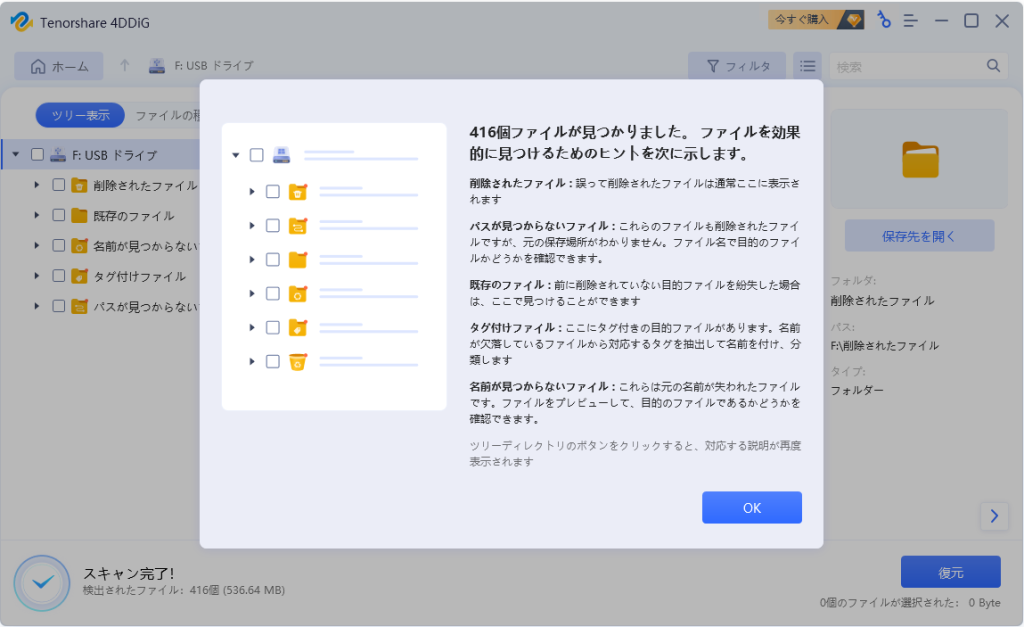The width and height of the screenshot is (1024, 627).
Task: Check the タグ付けファイル checkbox
Action: tap(58, 276)
